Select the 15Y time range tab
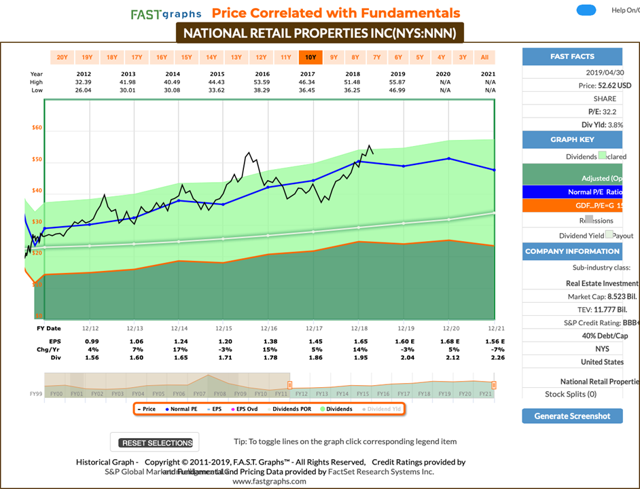The image size is (640, 489). [187, 57]
